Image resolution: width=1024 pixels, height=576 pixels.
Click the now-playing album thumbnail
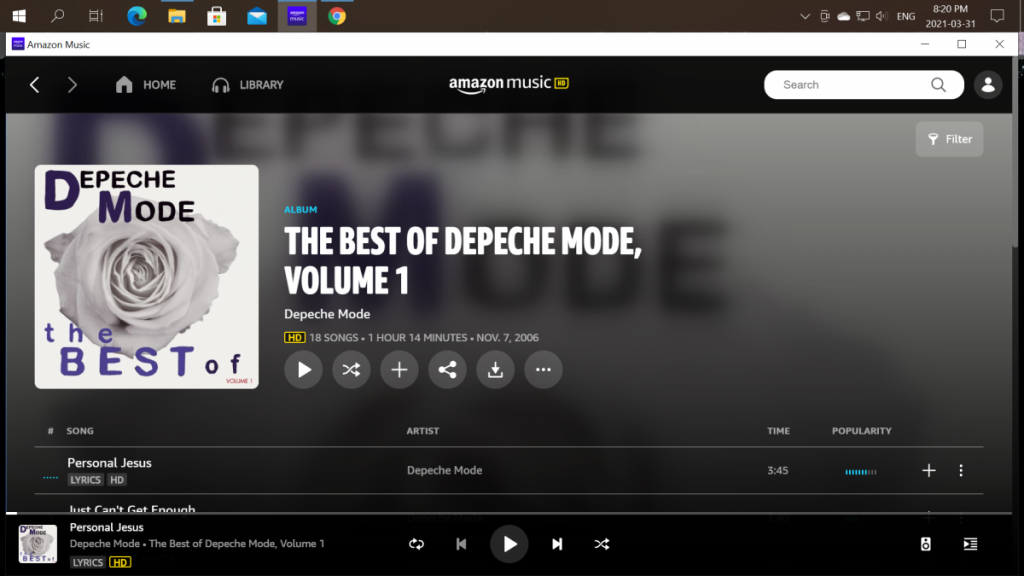(38, 543)
